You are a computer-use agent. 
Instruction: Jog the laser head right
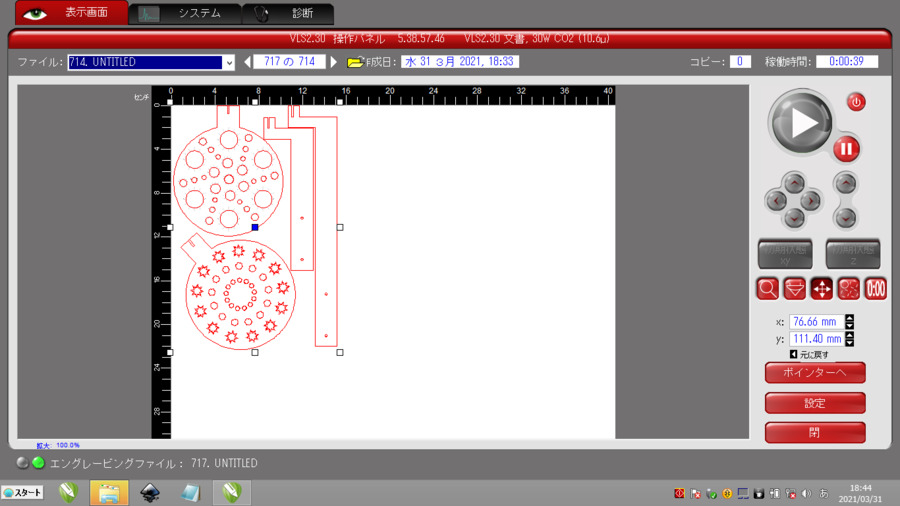810,201
